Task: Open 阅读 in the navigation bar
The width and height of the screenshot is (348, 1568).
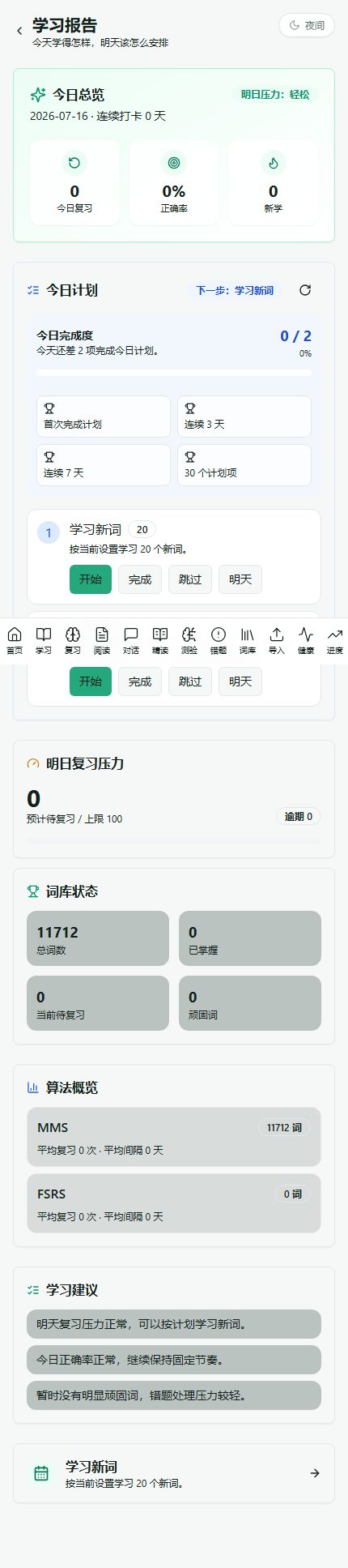Action: 102,640
